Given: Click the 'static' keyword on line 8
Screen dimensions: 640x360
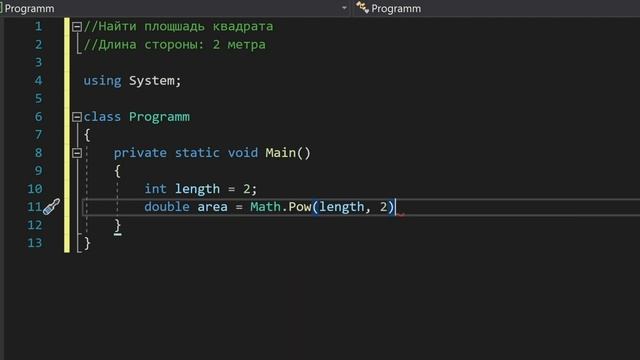Looking at the screenshot, I should coord(197,153).
